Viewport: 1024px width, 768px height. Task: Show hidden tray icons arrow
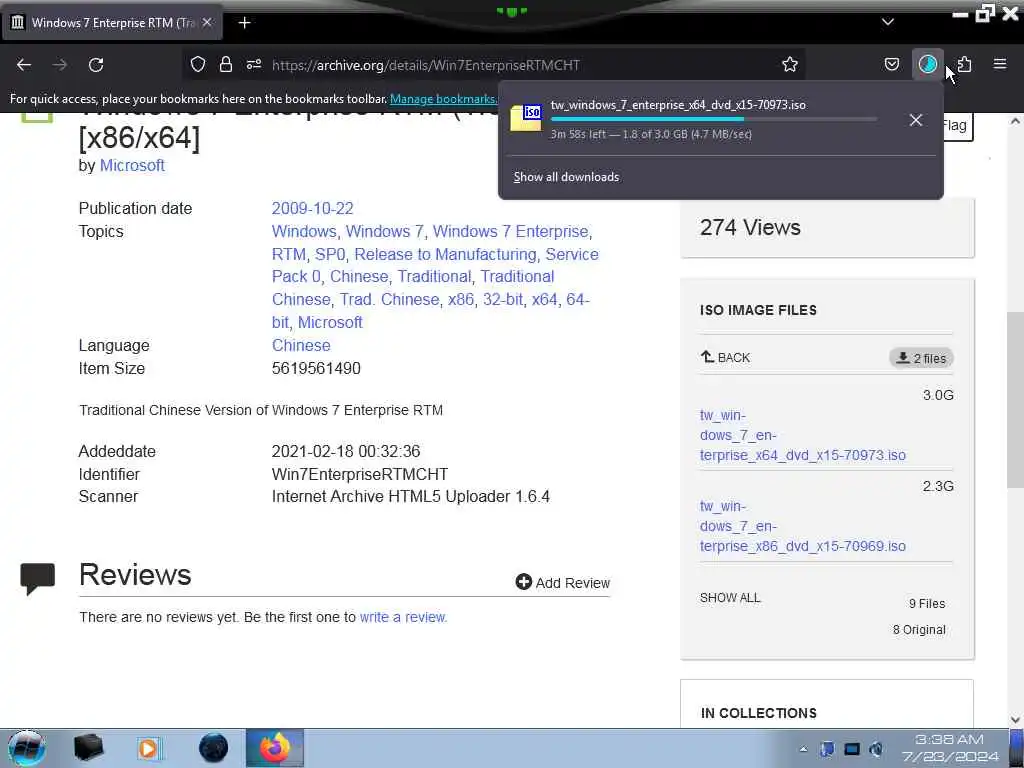803,749
